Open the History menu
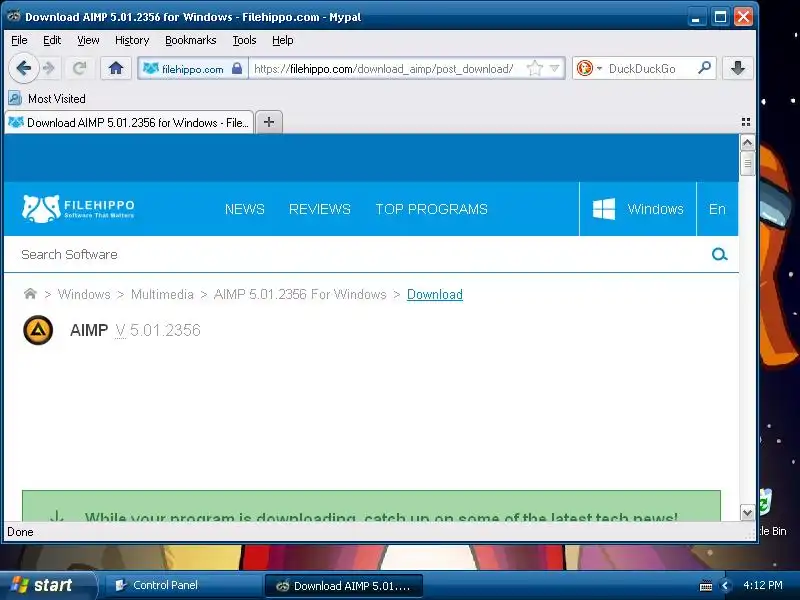Image resolution: width=800 pixels, height=600 pixels. [x=132, y=40]
